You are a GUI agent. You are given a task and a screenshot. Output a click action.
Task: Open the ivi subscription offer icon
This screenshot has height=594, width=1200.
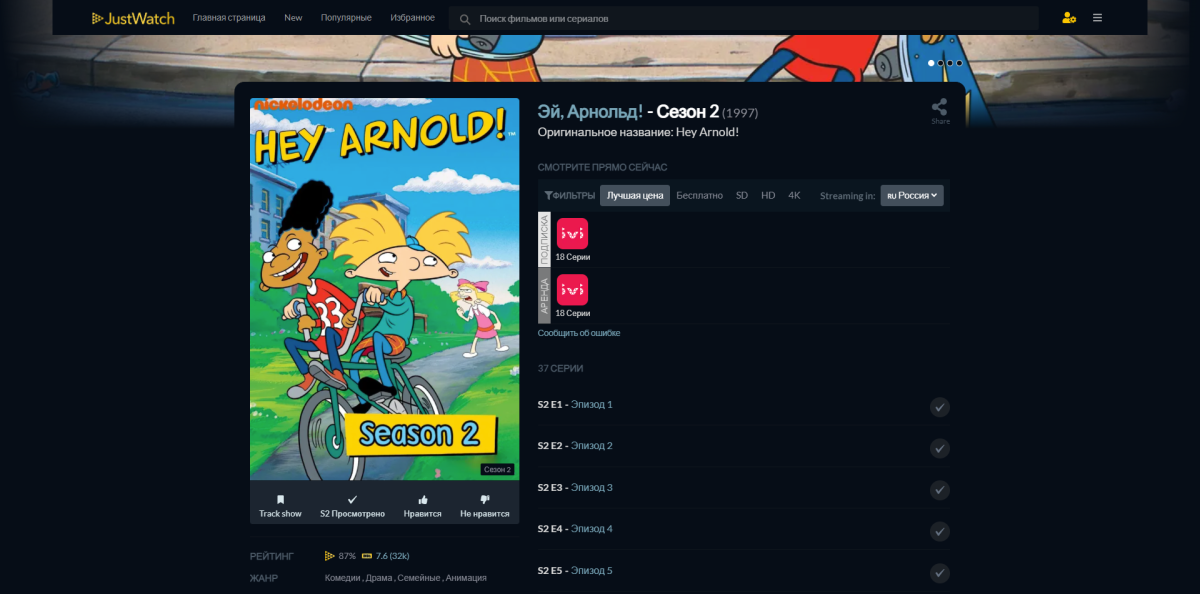573,233
